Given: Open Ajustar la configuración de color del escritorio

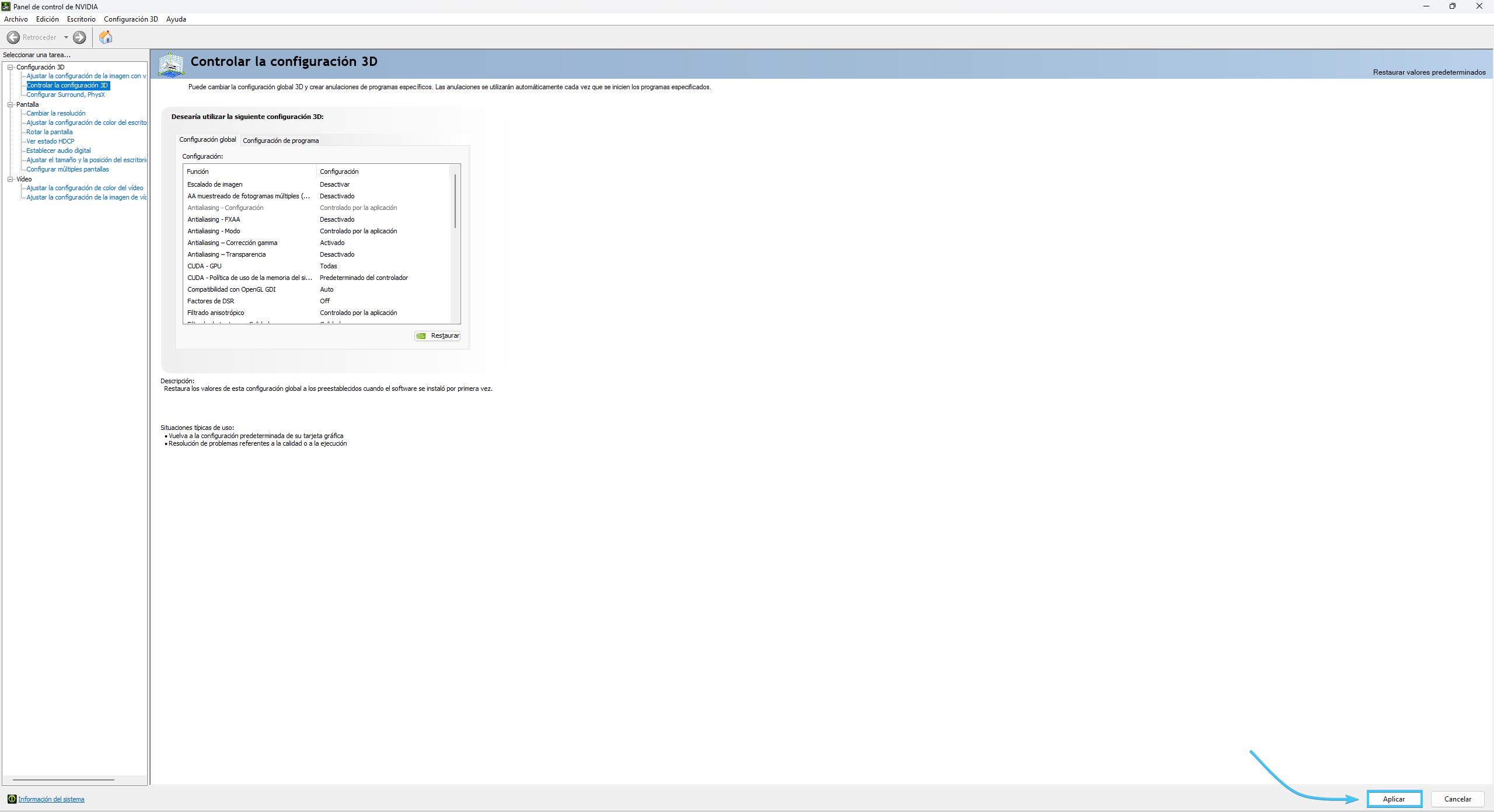Looking at the screenshot, I should [86, 123].
